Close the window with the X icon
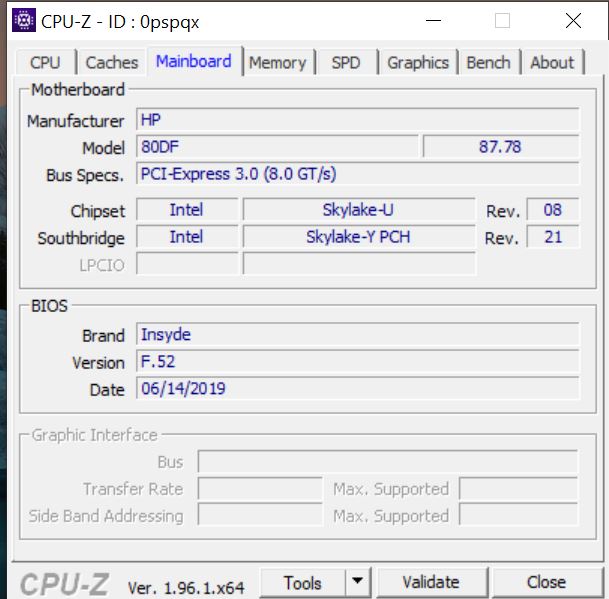This screenshot has height=599, width=609. point(573,20)
